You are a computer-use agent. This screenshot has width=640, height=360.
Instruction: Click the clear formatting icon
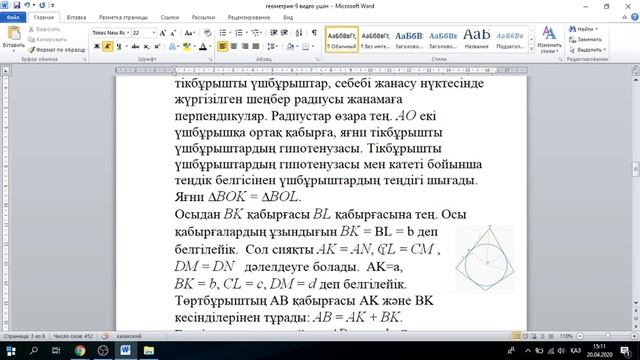(207, 33)
